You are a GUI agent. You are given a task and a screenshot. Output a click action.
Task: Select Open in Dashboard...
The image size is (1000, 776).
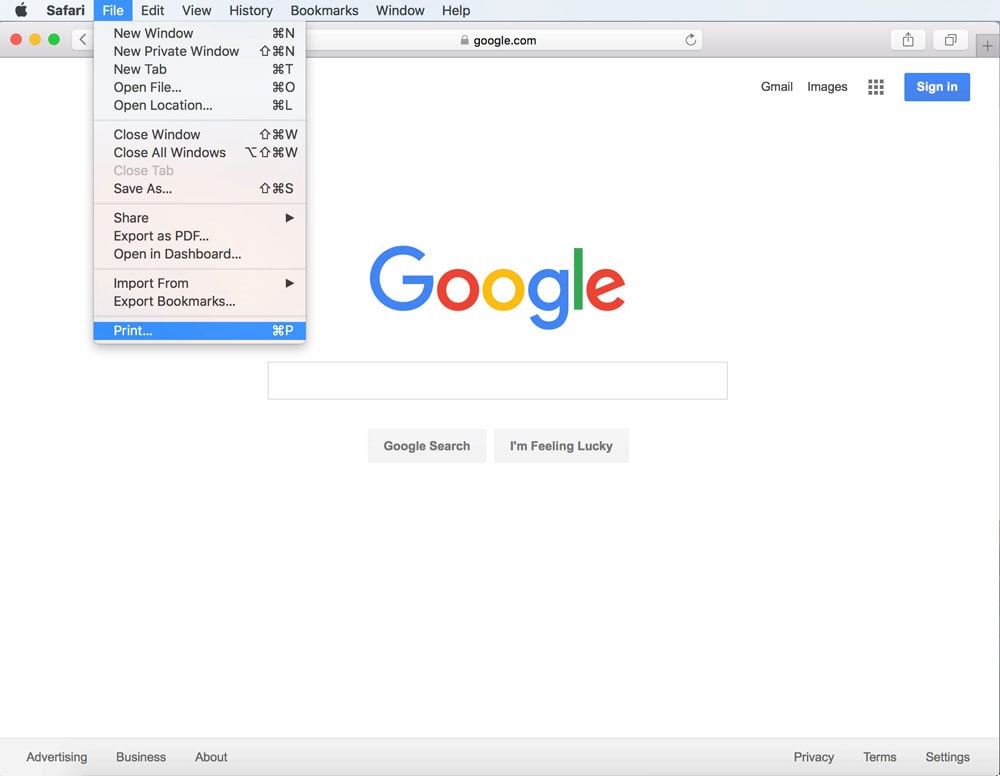click(x=200, y=254)
